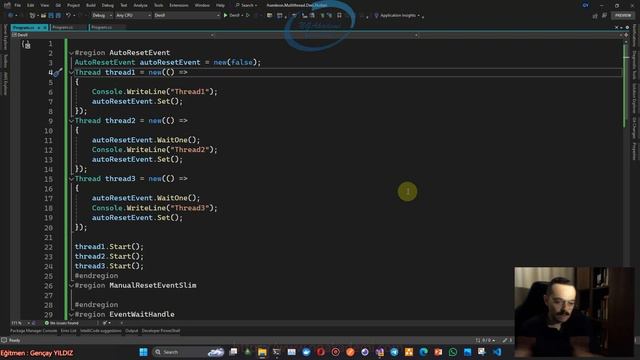Collapse the thread3 lambda block
The height and width of the screenshot is (360, 640).
tap(71, 179)
